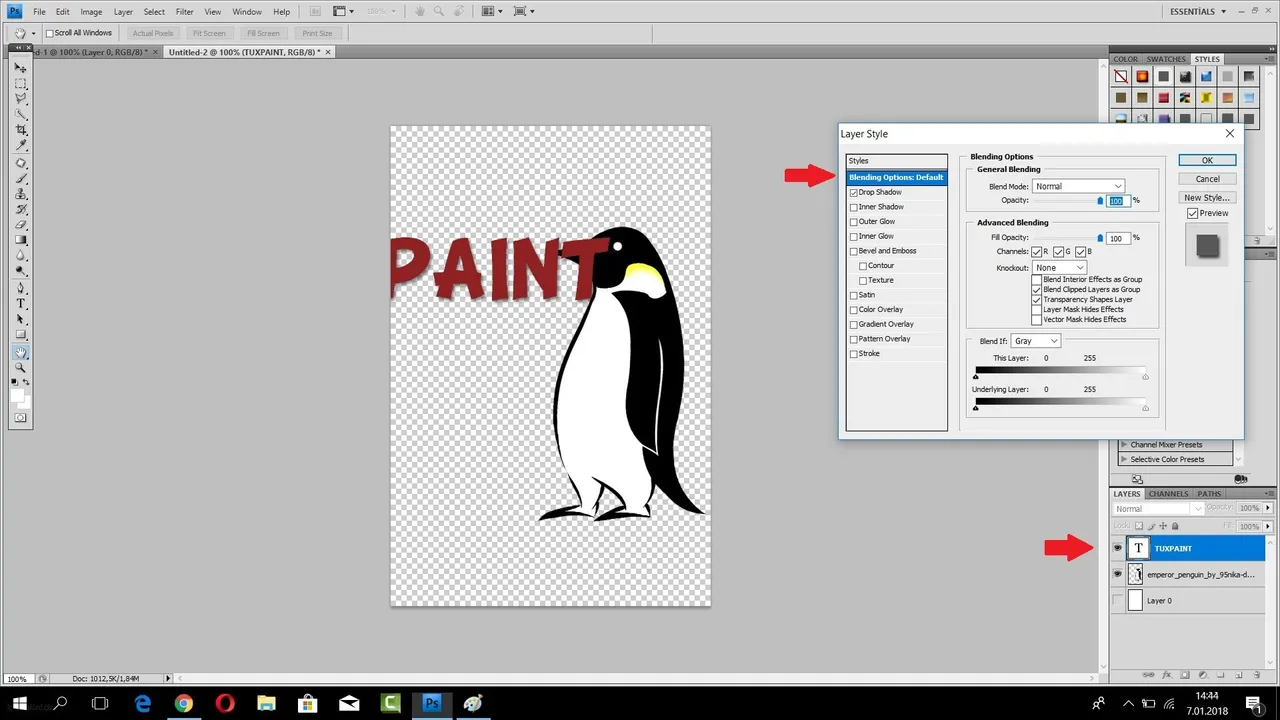Click the Fill Opacity value field

pos(1117,238)
